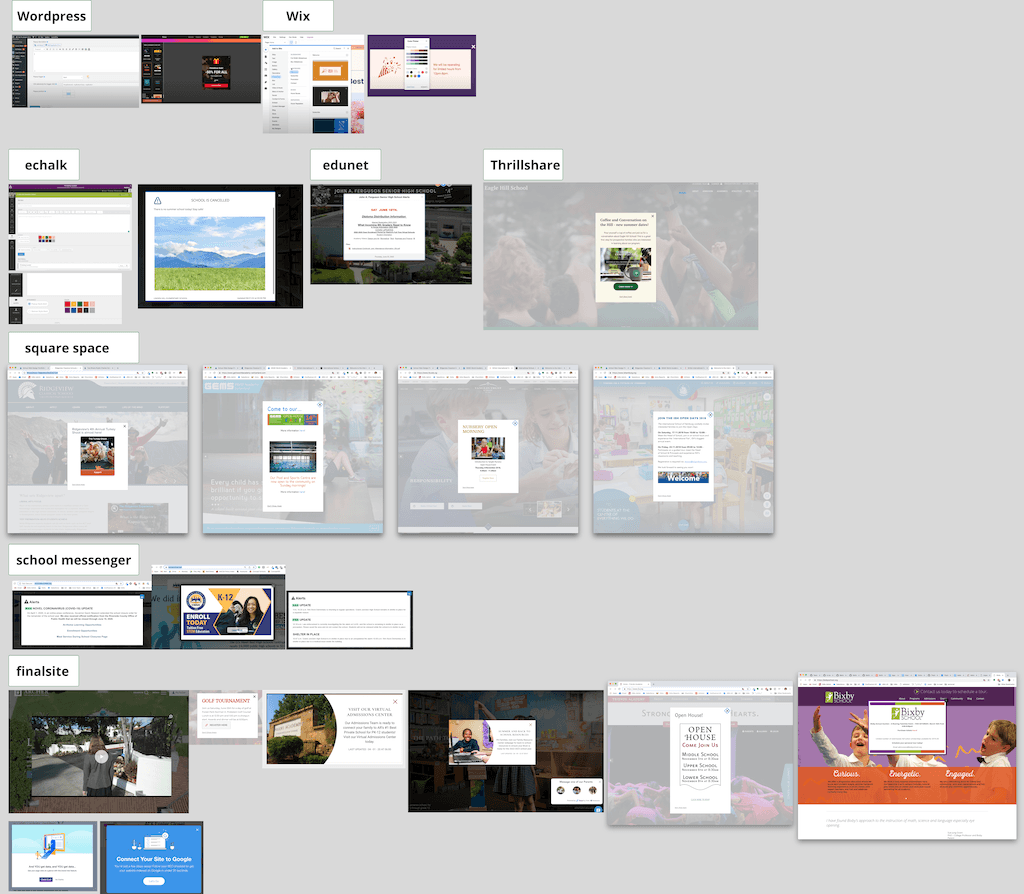Open the School Is Cancelled popup screenshot
Viewport: 1024px width, 894px height.
tap(220, 246)
